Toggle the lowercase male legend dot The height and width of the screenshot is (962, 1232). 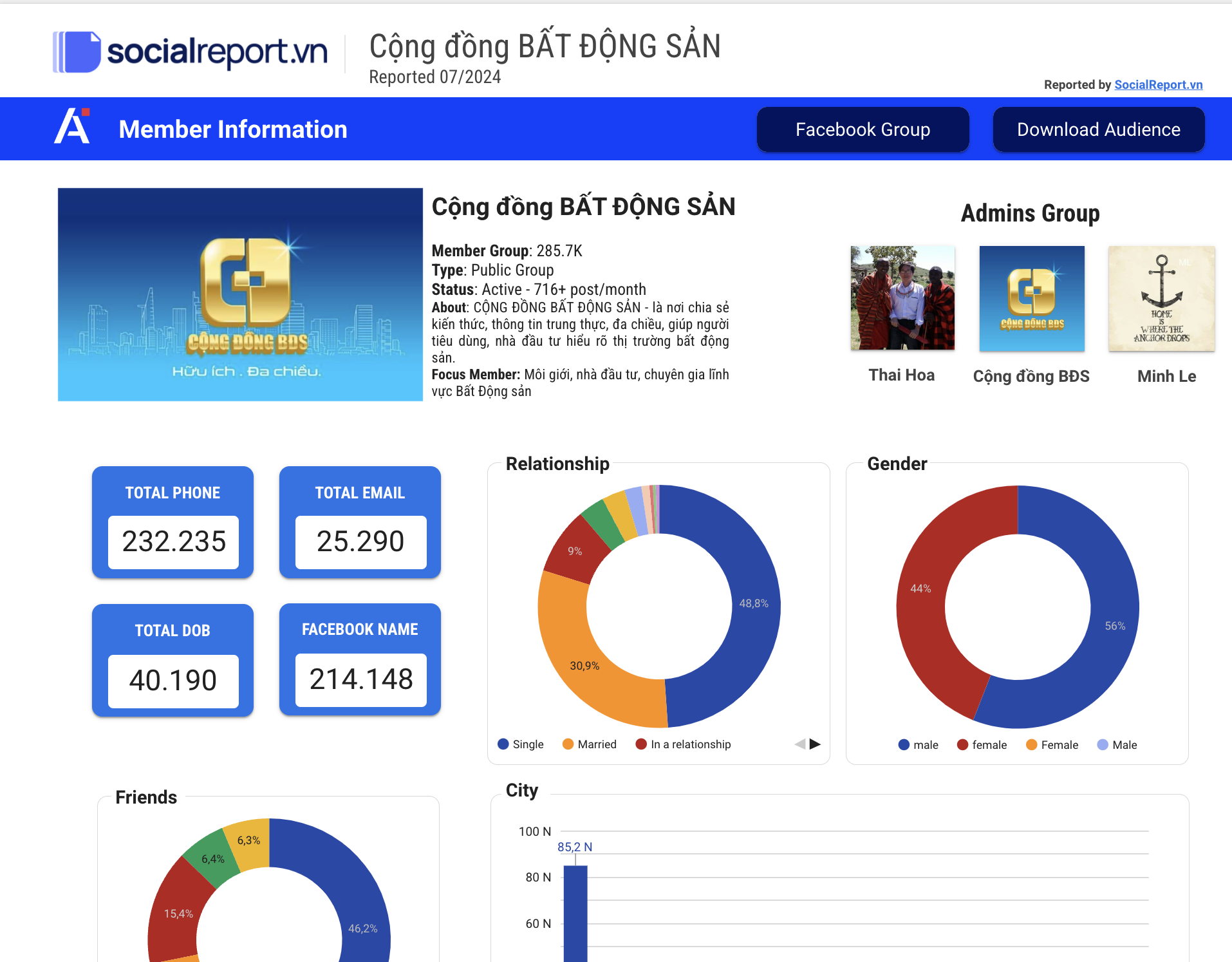coord(904,744)
